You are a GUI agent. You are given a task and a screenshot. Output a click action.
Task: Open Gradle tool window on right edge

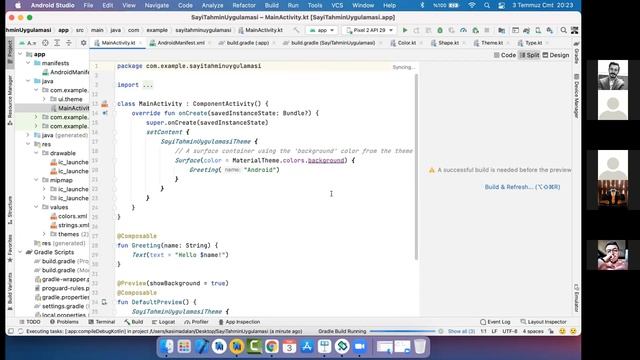coord(576,52)
